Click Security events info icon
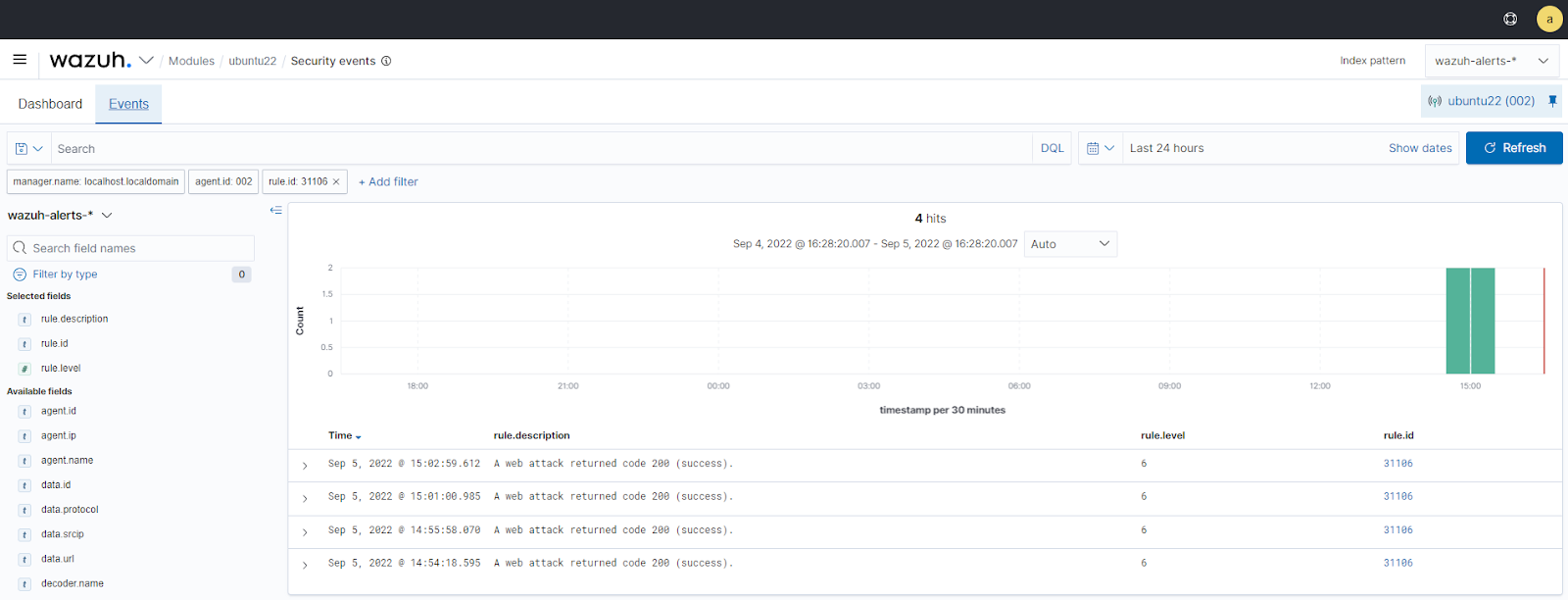This screenshot has height=600, width=1568. [386, 61]
